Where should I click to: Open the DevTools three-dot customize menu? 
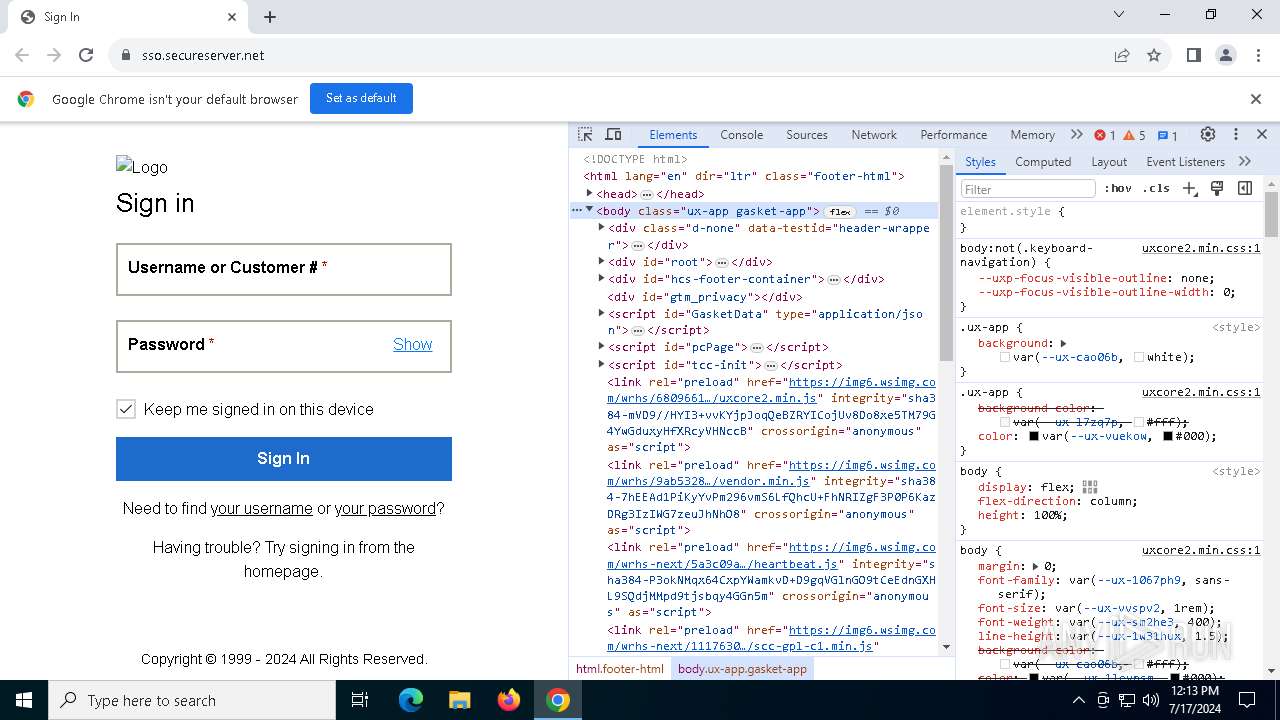coord(1236,135)
